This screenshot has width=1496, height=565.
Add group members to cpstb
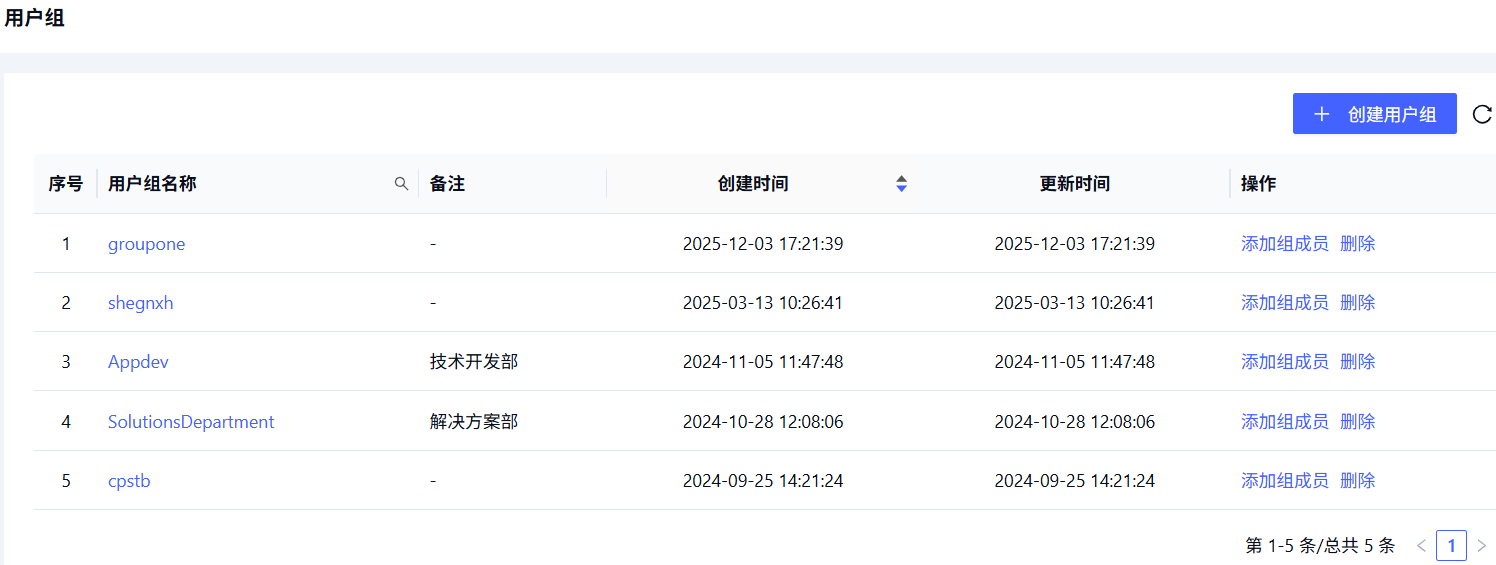click(x=1284, y=481)
